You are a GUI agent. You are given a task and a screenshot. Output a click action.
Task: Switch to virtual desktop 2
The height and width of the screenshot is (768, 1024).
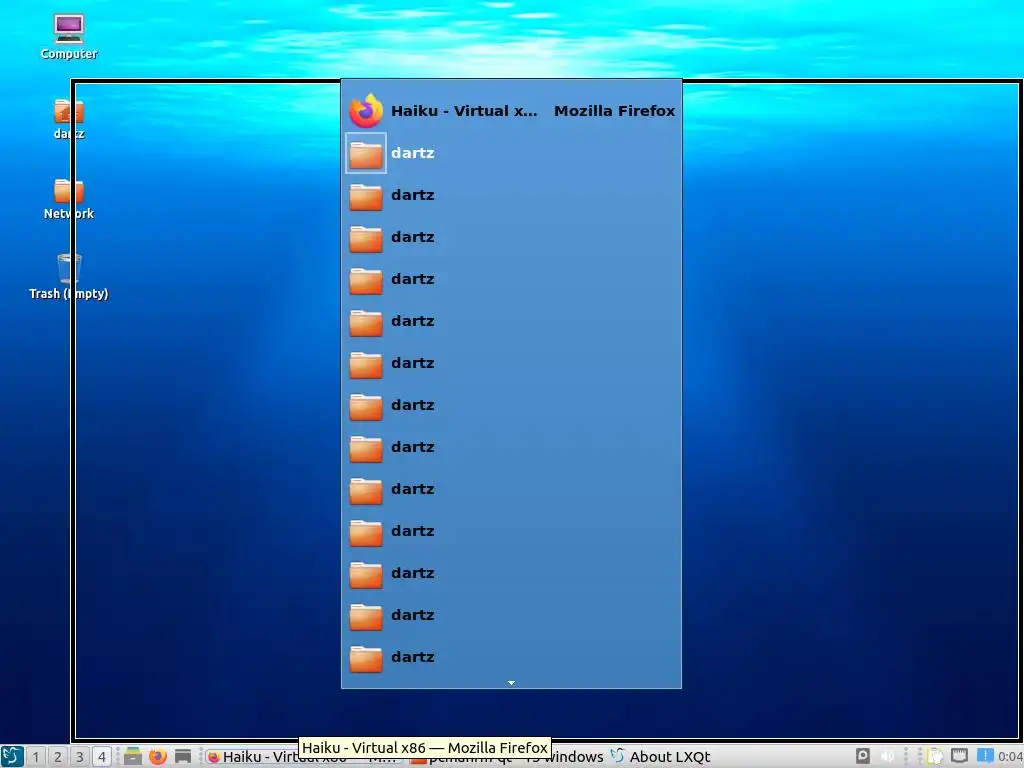57,757
